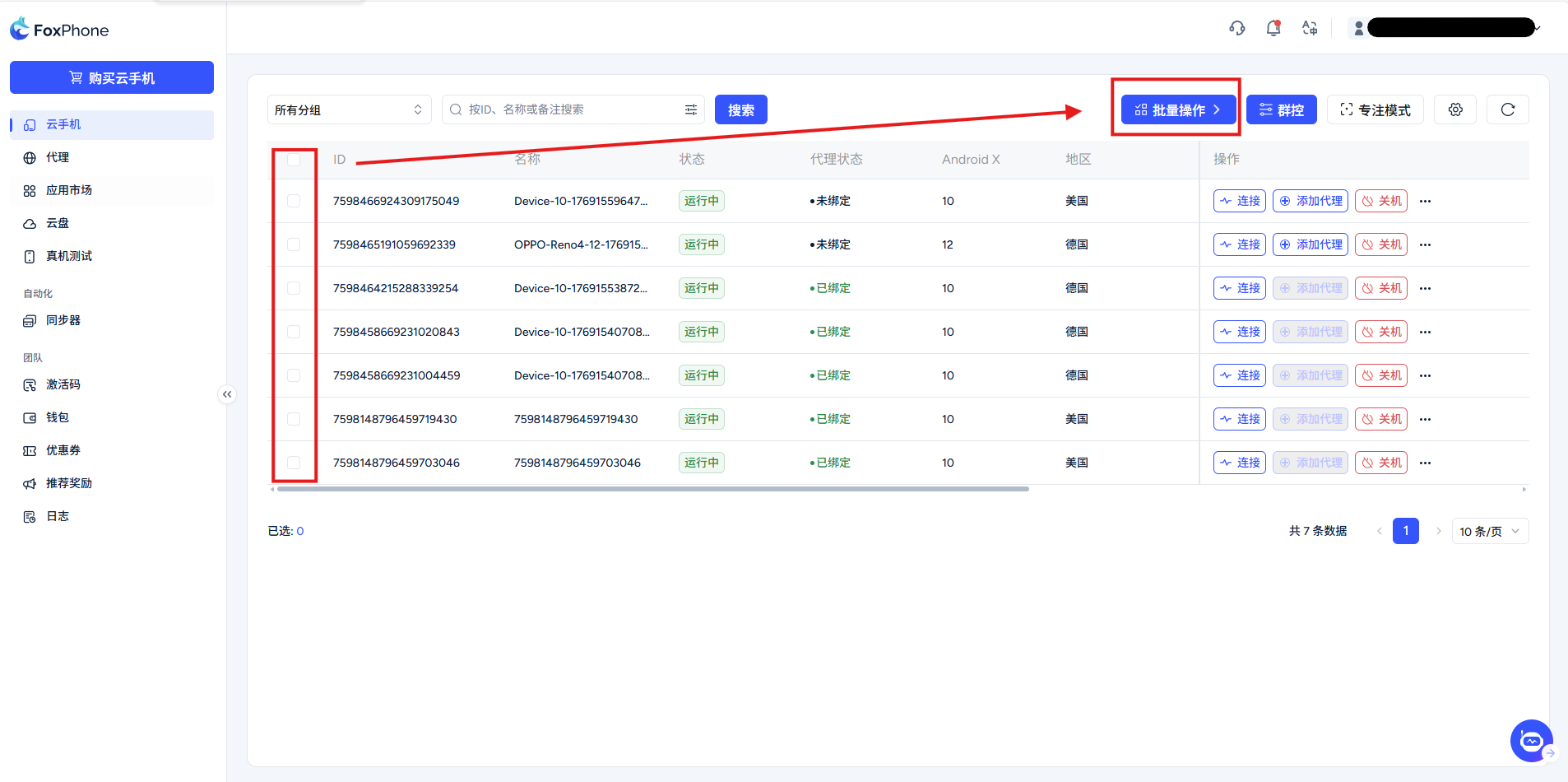1568x782 pixels.
Task: Open the notifications bell
Action: [x=1273, y=29]
